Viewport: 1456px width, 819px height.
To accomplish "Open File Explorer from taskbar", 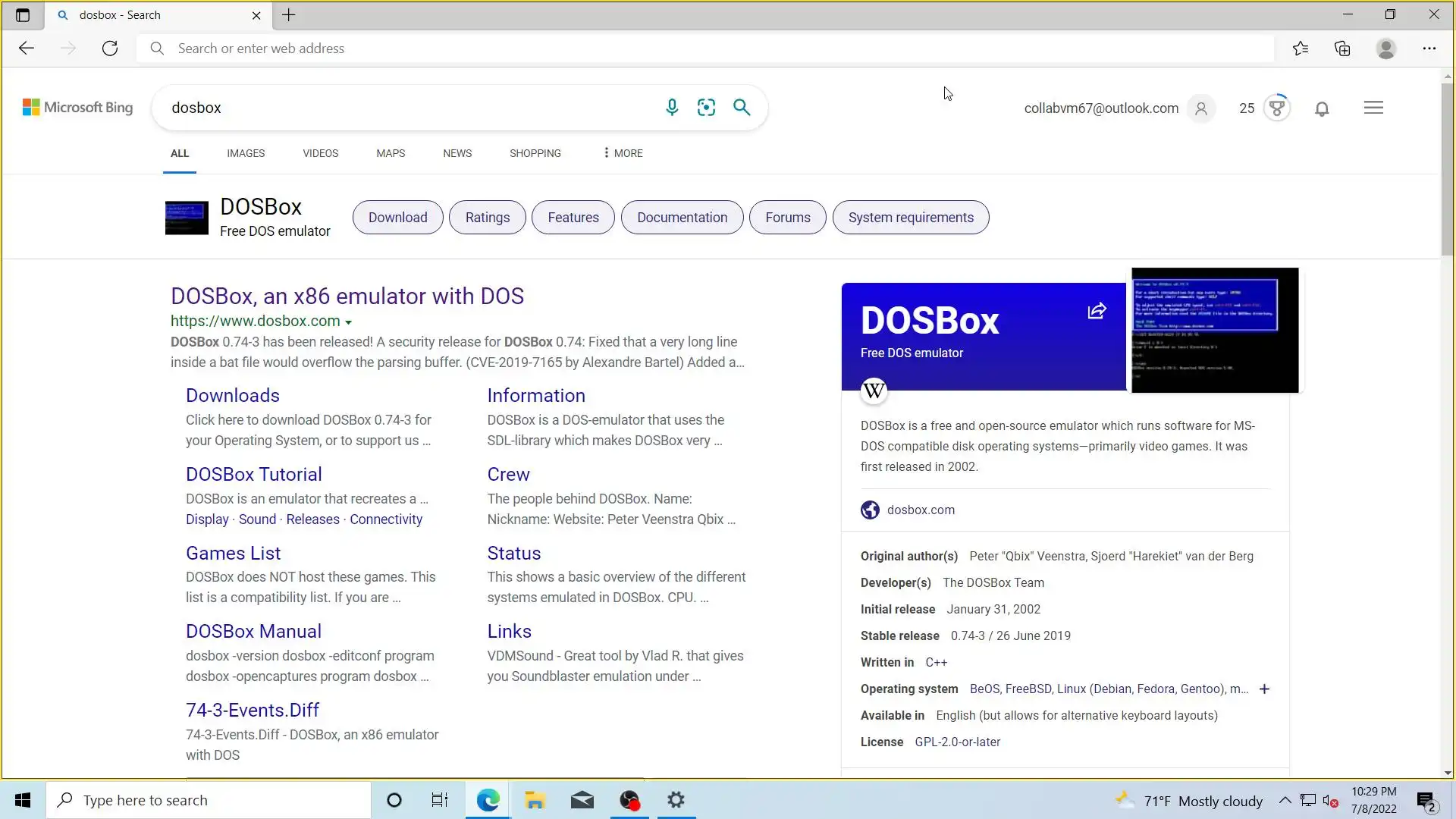I will point(535,800).
